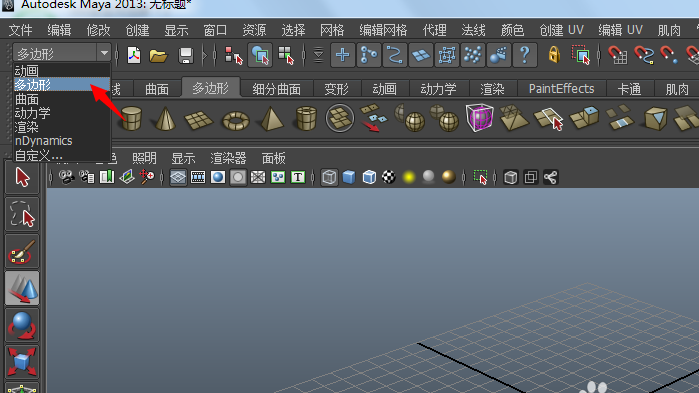Choose 自定义... from the menu set list

point(62,155)
